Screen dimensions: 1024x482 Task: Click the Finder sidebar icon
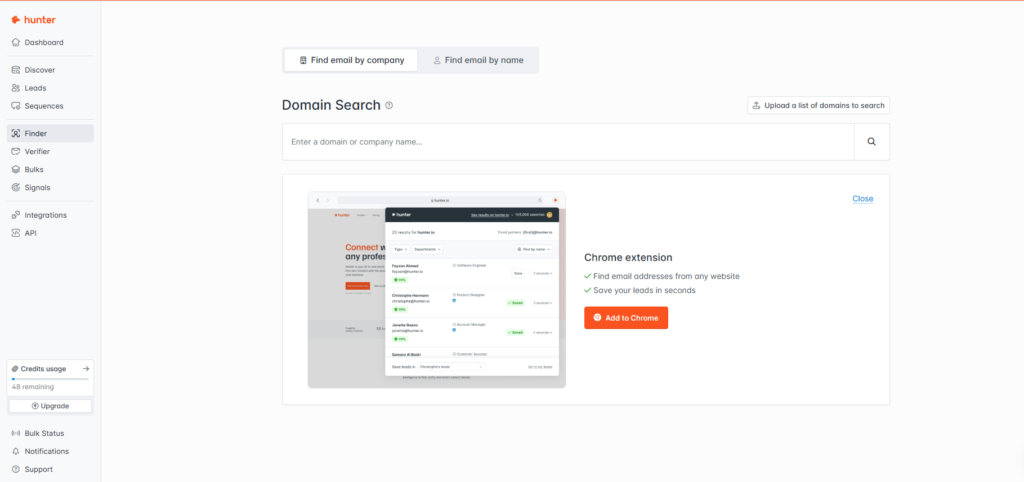tap(16, 133)
